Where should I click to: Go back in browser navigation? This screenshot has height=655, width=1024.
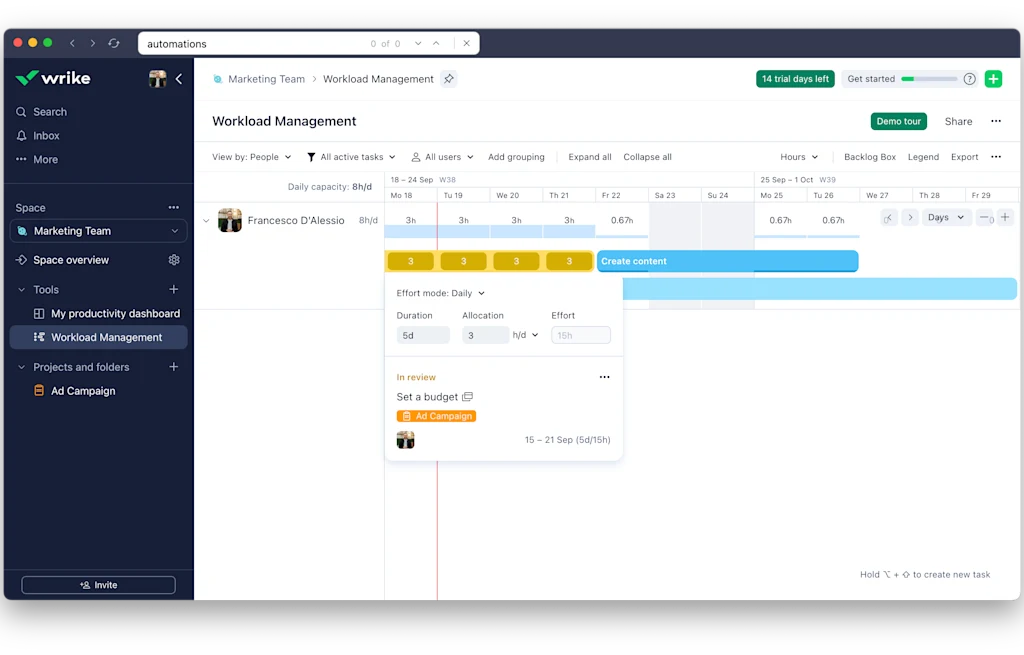(72, 43)
